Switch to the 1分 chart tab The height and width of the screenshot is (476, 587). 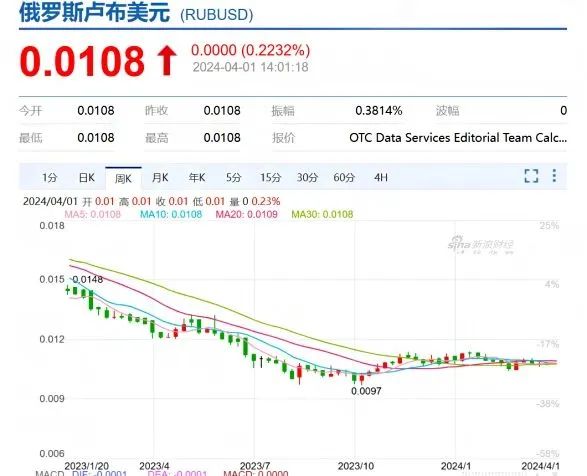(x=49, y=178)
